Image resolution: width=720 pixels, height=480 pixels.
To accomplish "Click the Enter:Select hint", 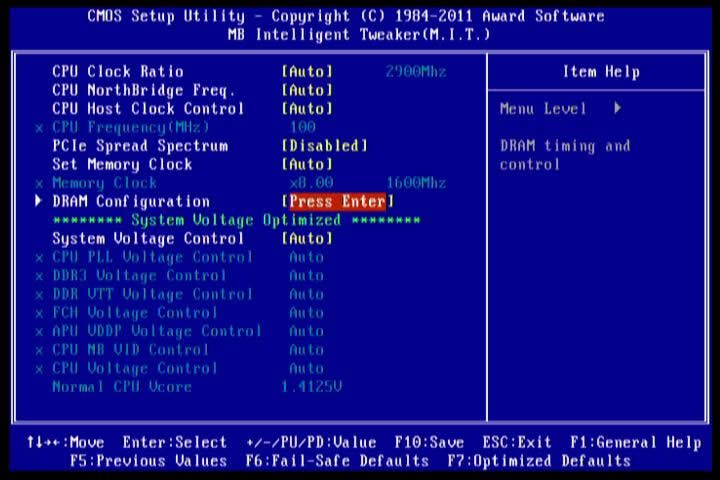I will 174,443.
